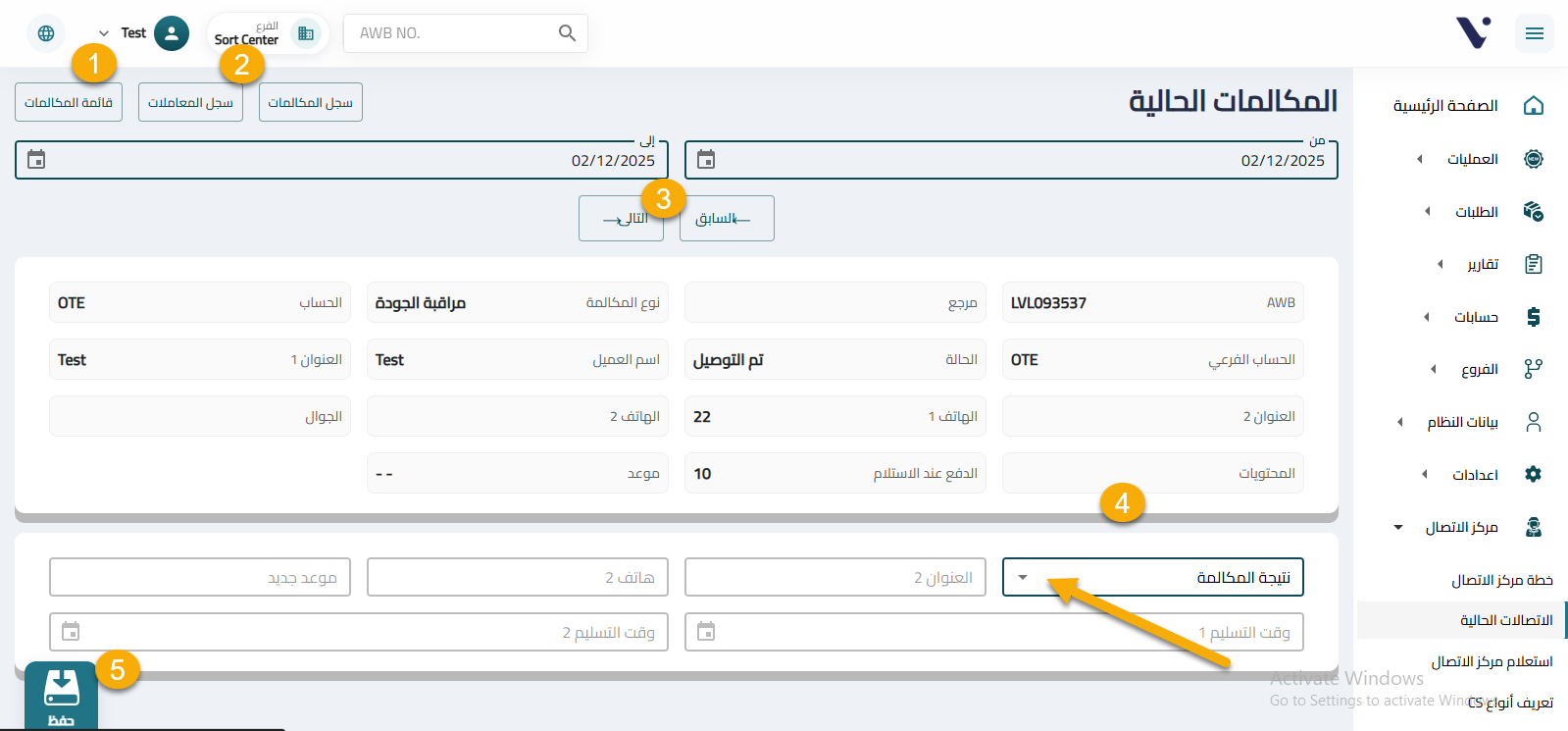Click the وقت التسليم 2 field

click(x=359, y=632)
